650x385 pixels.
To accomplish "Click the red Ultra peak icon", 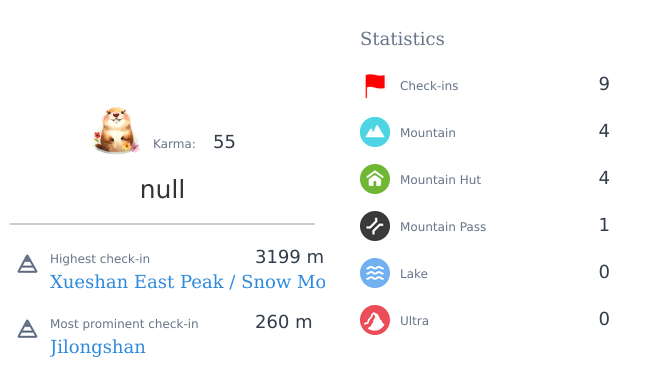I will coord(375,320).
